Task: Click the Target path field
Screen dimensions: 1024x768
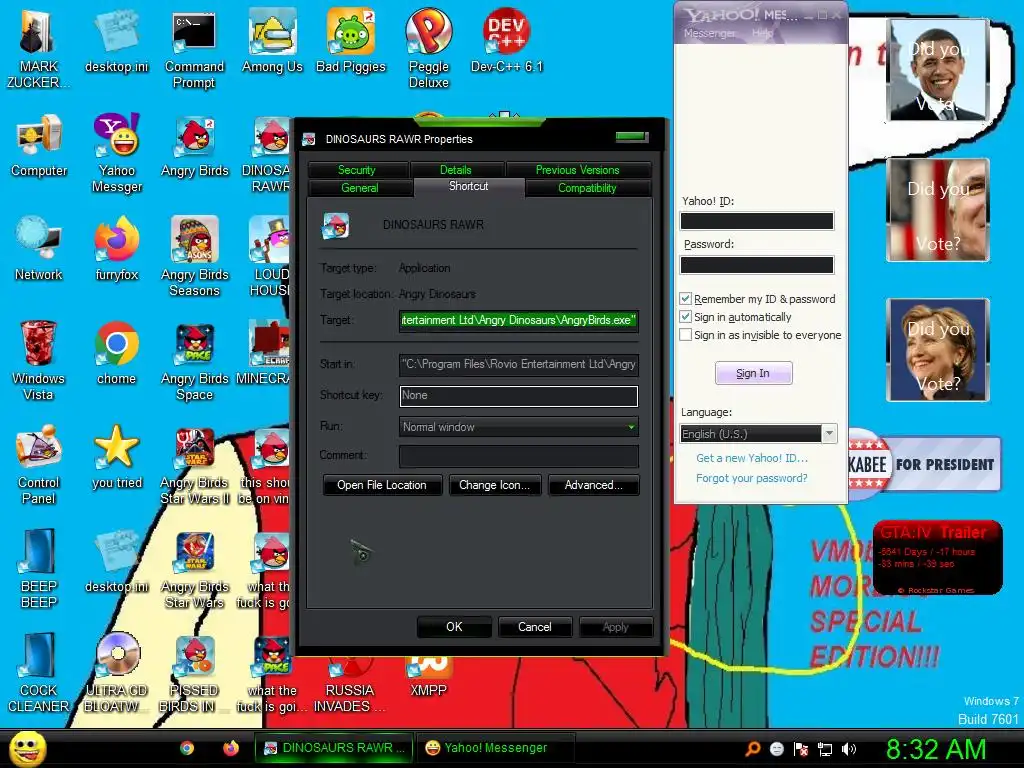Action: coord(519,321)
